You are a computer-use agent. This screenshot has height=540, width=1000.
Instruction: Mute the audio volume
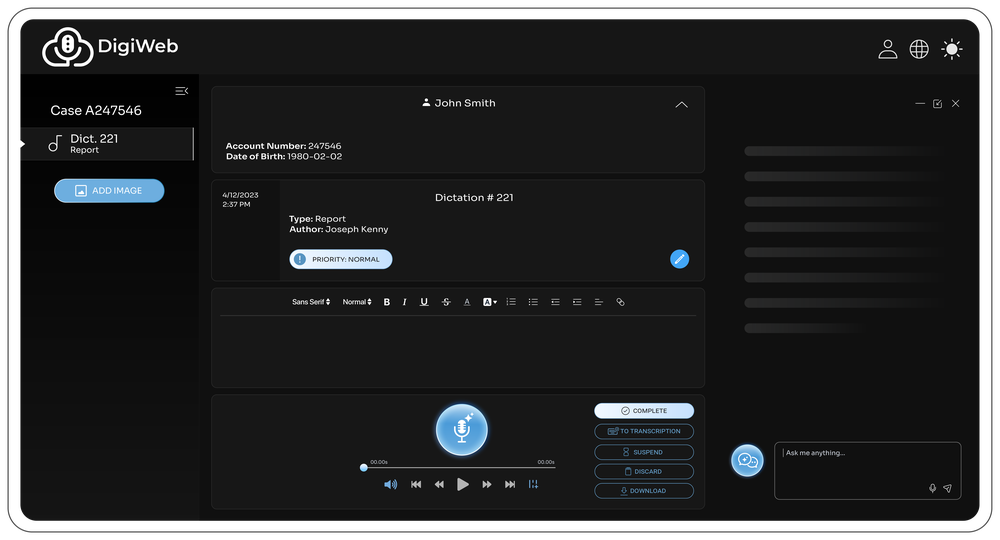click(x=390, y=485)
